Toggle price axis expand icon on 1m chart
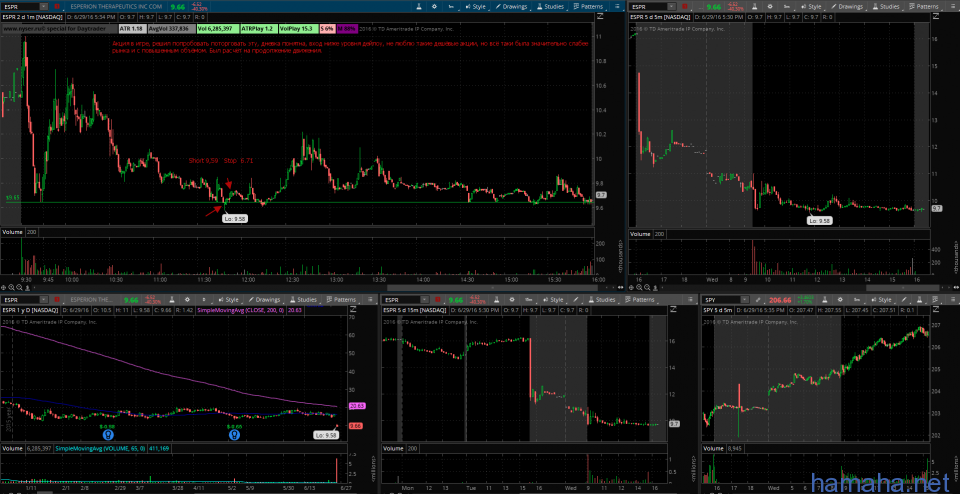 pyautogui.click(x=600, y=16)
